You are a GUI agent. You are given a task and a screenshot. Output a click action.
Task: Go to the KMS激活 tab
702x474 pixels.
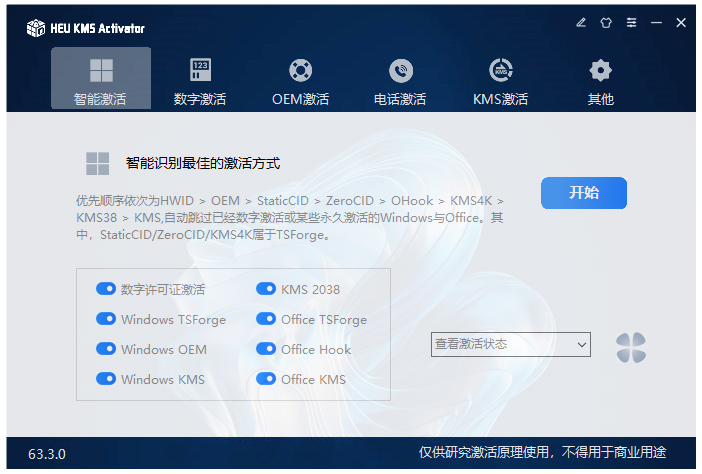[x=501, y=79]
